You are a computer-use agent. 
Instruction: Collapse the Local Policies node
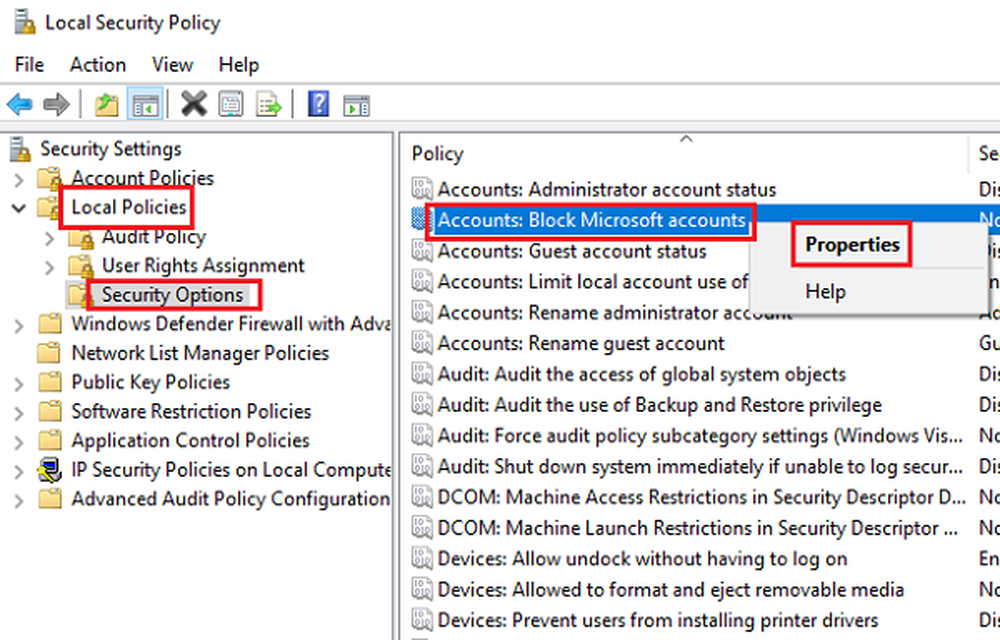tap(19, 208)
